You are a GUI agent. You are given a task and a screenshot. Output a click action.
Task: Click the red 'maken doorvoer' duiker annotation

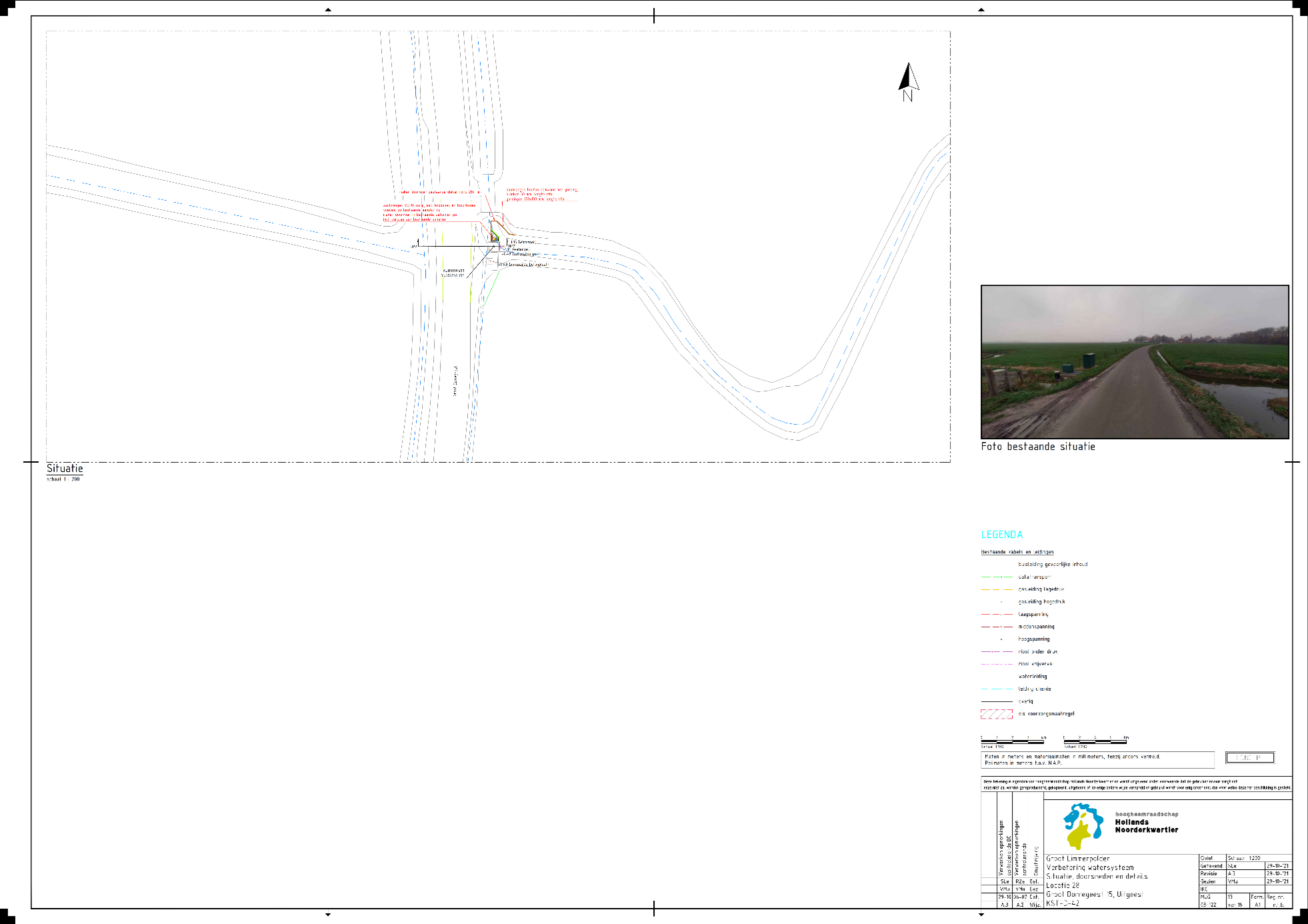440,192
